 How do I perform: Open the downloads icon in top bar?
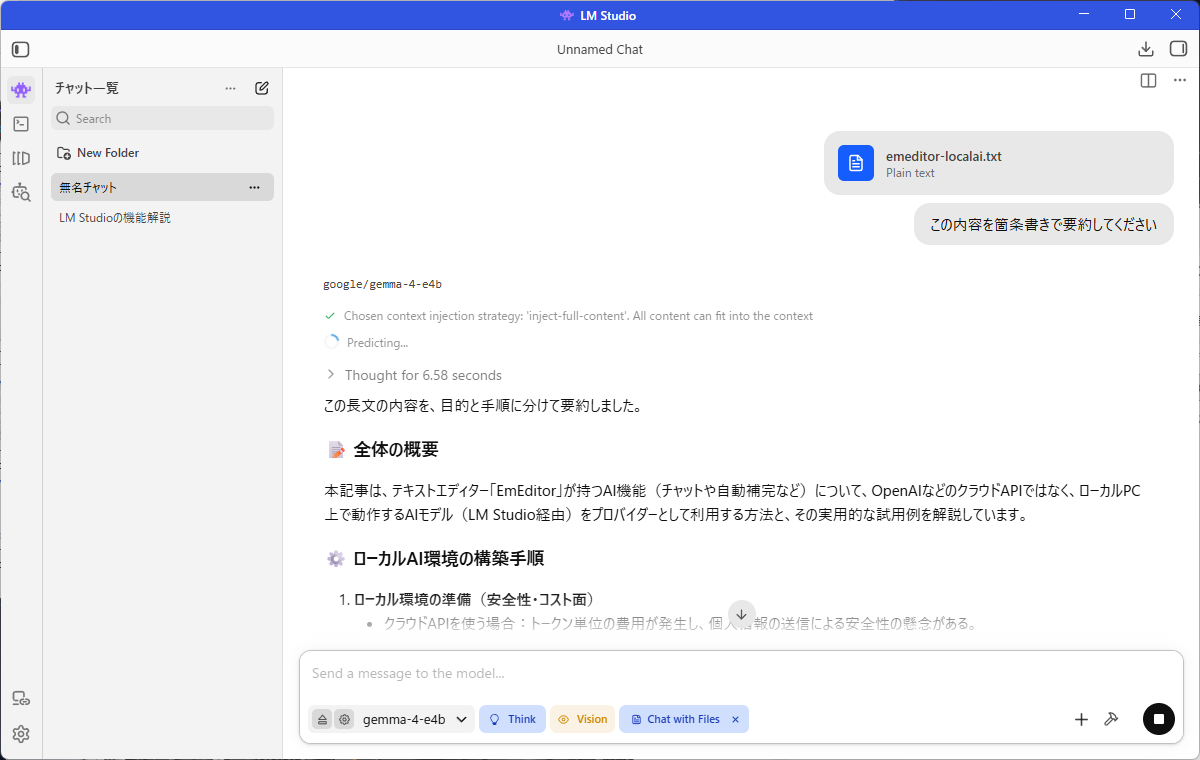[1146, 49]
